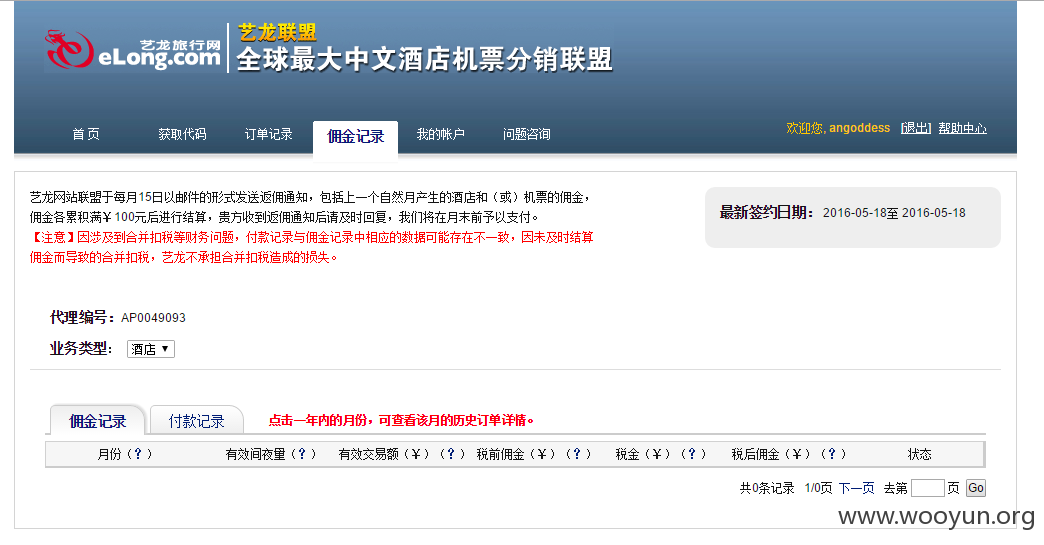Click the 状态 column header
The height and width of the screenshot is (545, 1044).
point(919,454)
